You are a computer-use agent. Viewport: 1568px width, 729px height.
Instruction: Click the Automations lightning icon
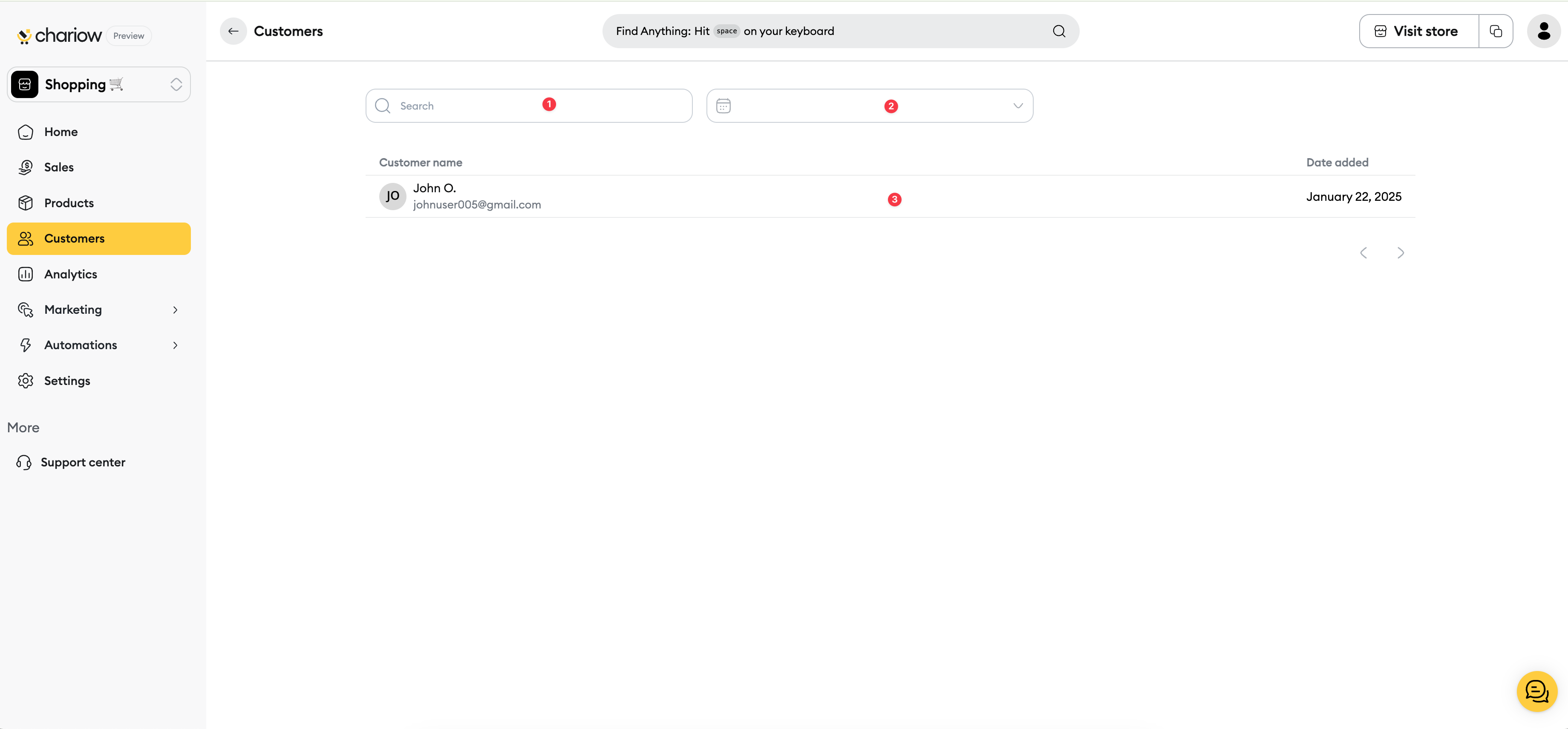[x=26, y=345]
